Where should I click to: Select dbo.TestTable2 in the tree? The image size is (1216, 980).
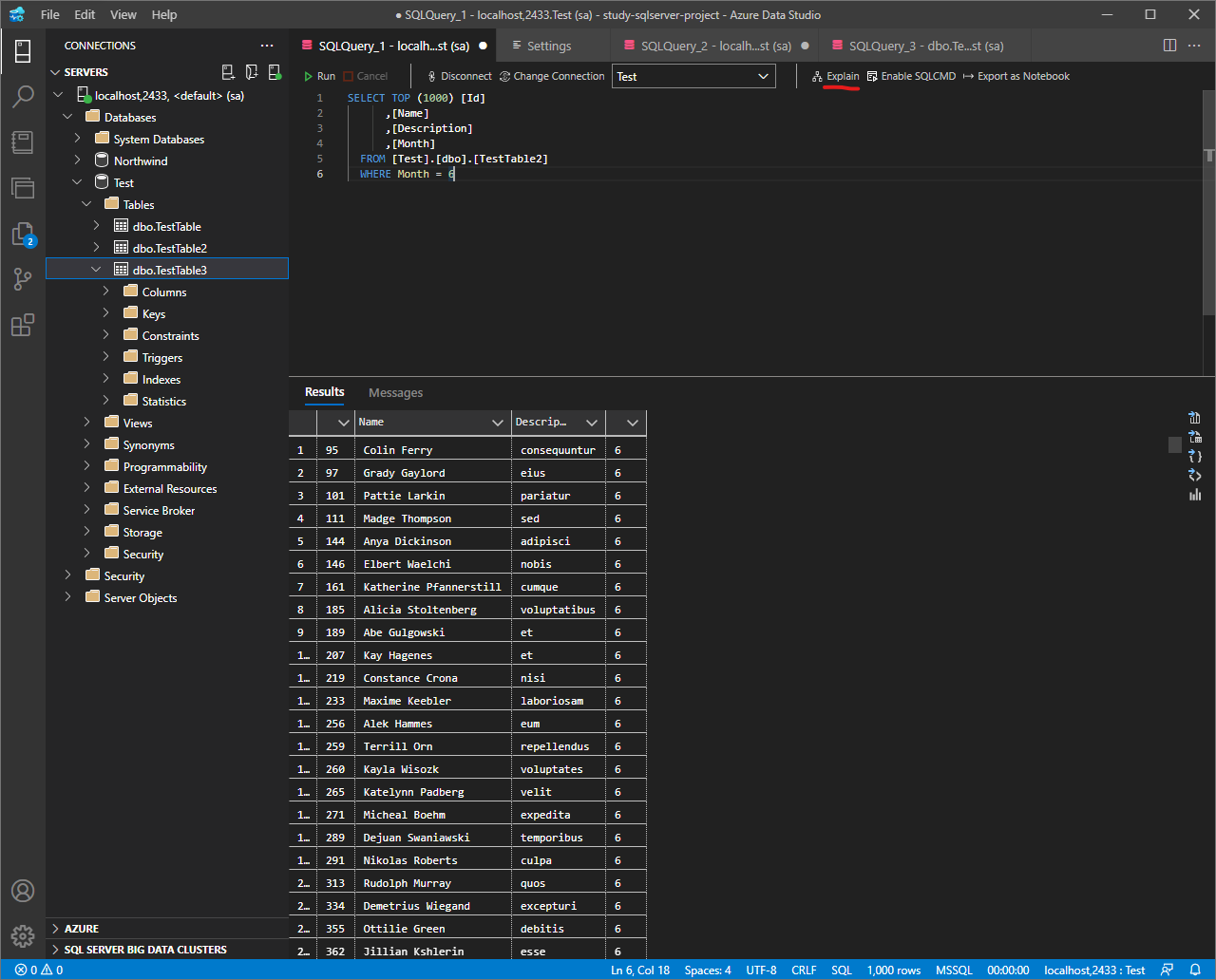click(169, 248)
